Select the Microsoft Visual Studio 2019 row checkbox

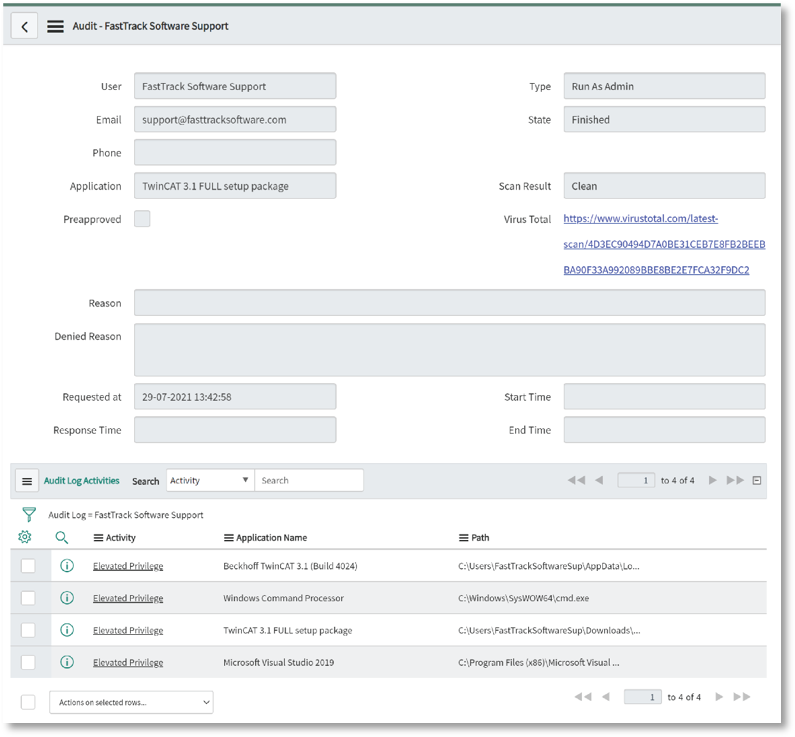(28, 662)
